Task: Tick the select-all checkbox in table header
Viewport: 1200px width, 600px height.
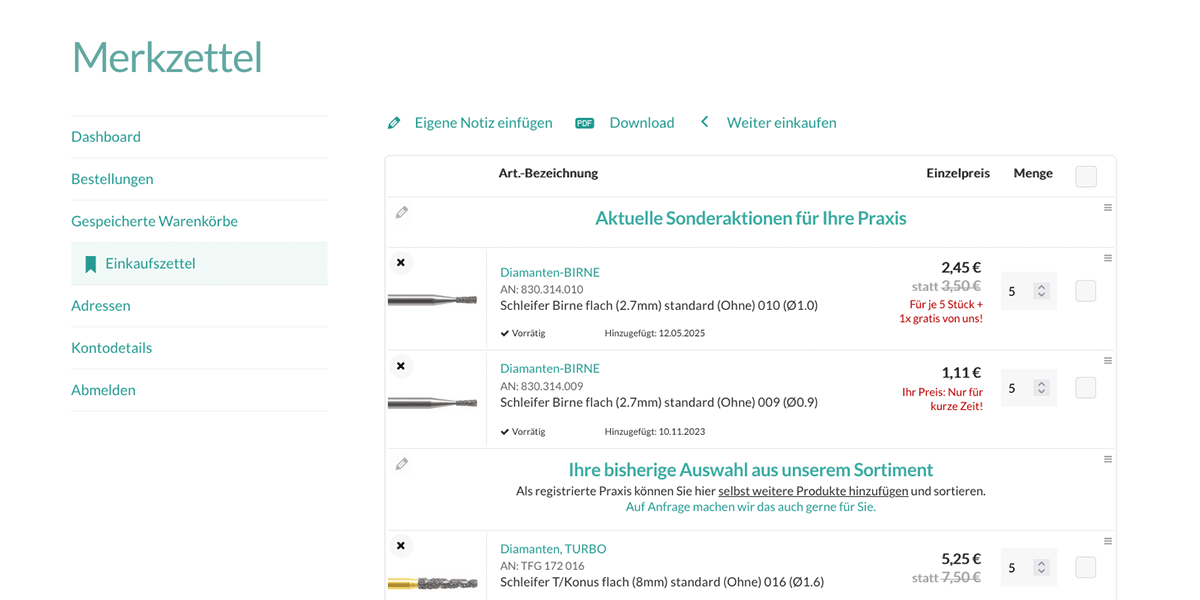Action: 1086,176
